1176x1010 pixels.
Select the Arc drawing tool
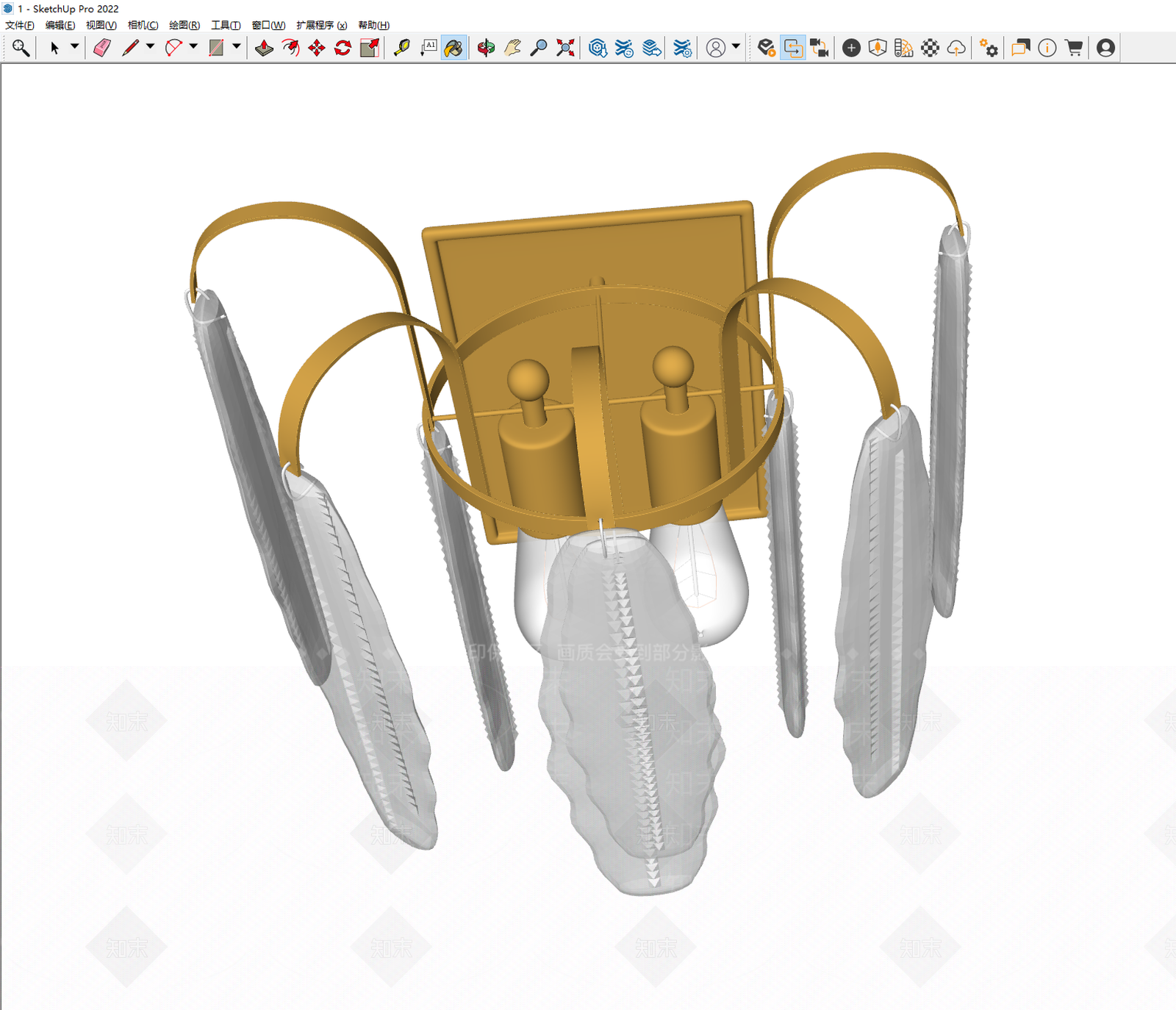point(173,48)
